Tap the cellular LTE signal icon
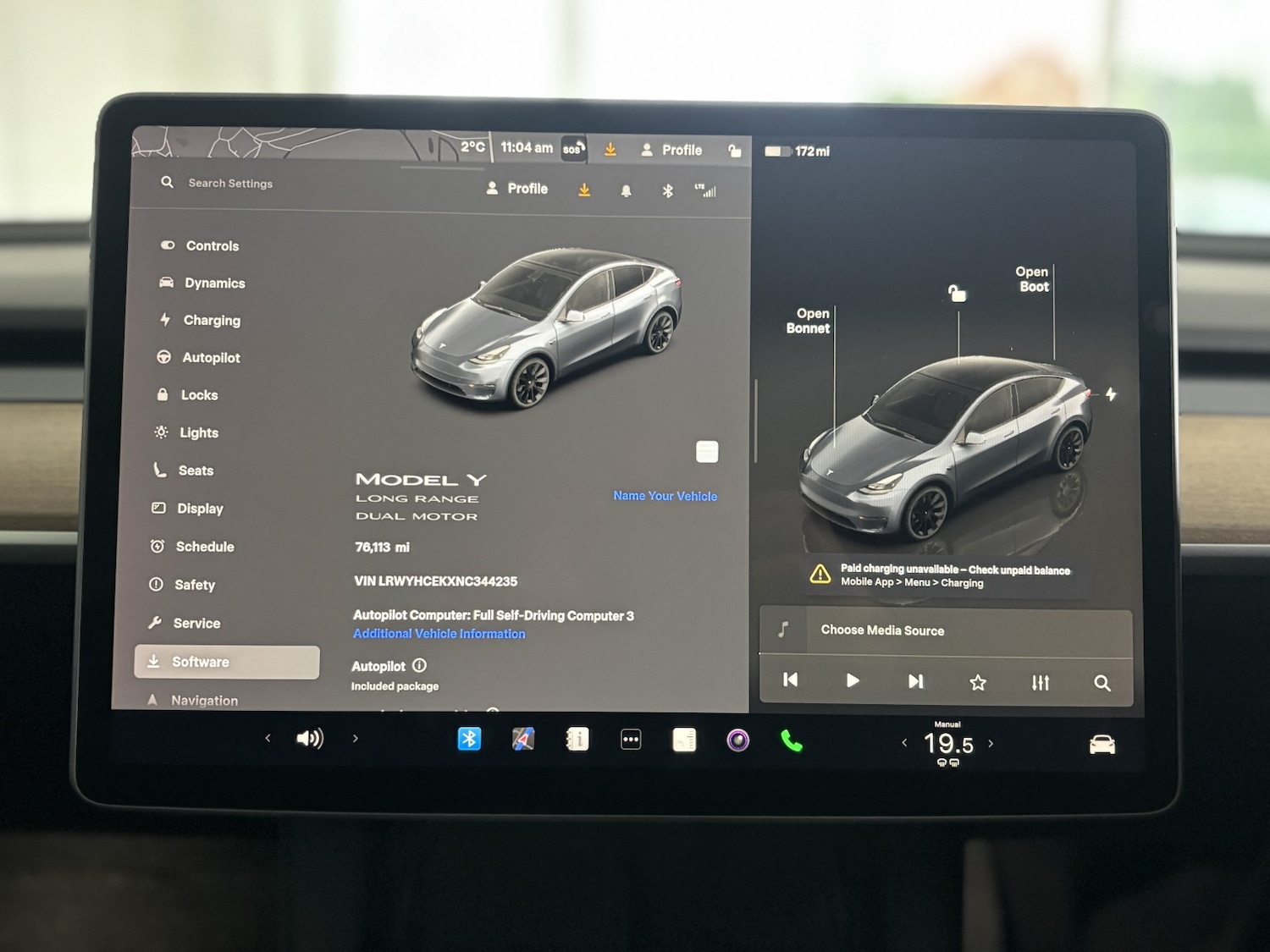This screenshot has width=1270, height=952. tap(707, 190)
